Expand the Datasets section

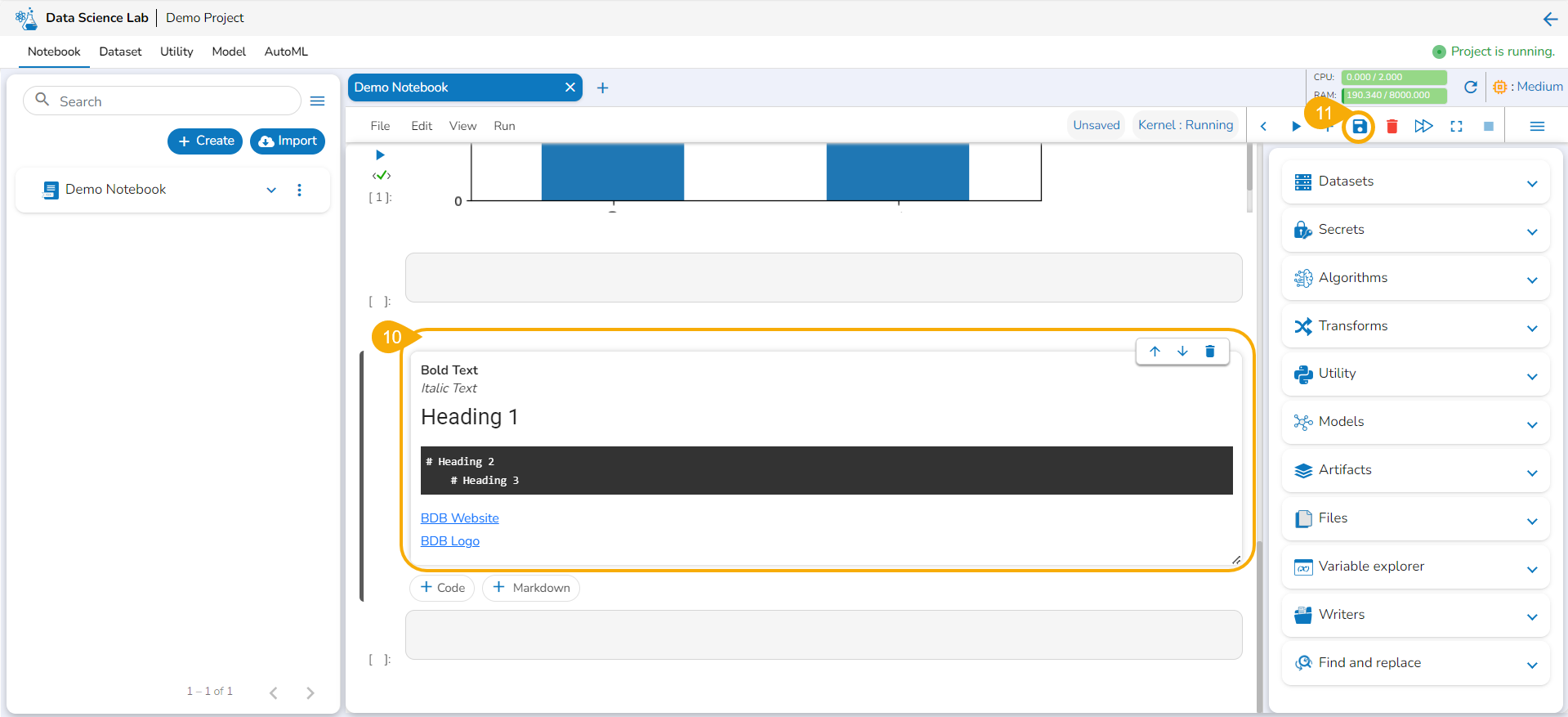point(1532,184)
